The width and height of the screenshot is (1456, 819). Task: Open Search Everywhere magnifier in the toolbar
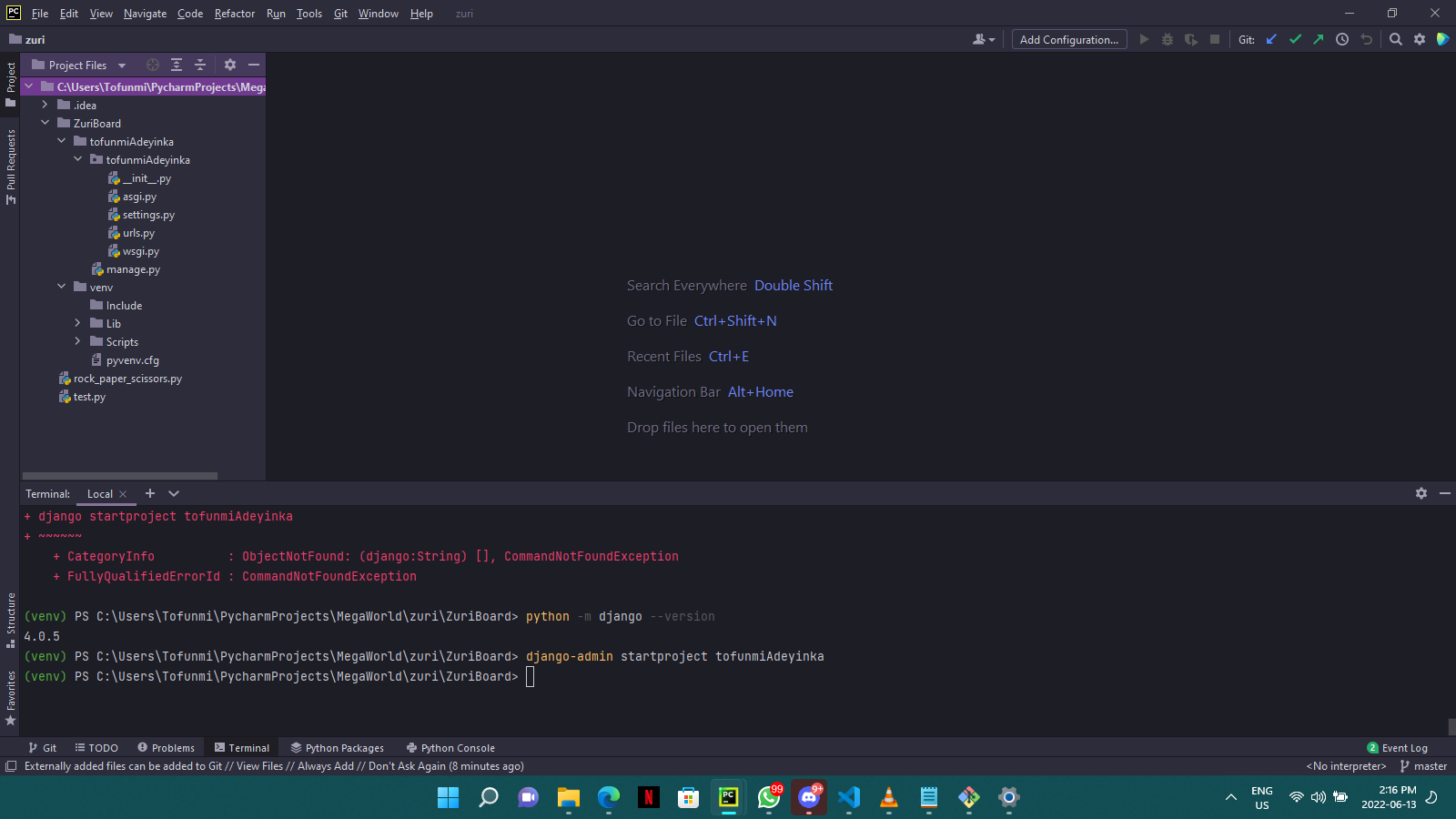point(1396,39)
